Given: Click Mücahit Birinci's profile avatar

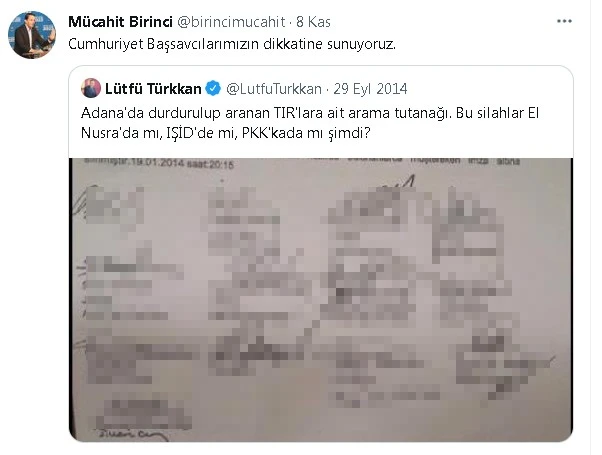Looking at the screenshot, I should coord(32,35).
